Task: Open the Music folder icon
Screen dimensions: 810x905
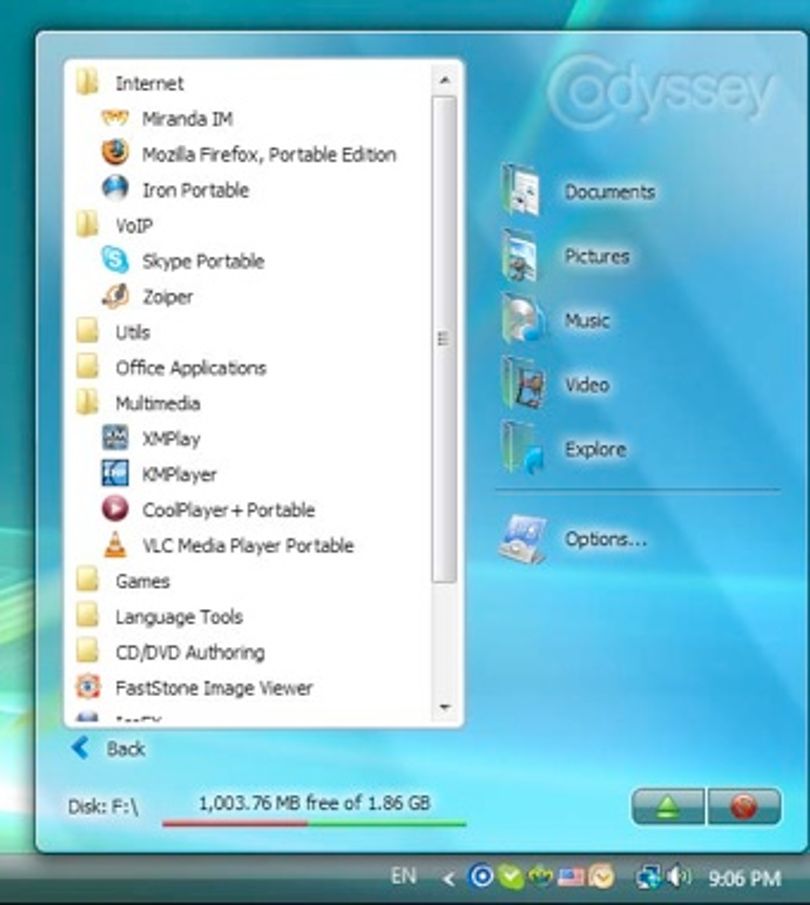Action: point(522,320)
